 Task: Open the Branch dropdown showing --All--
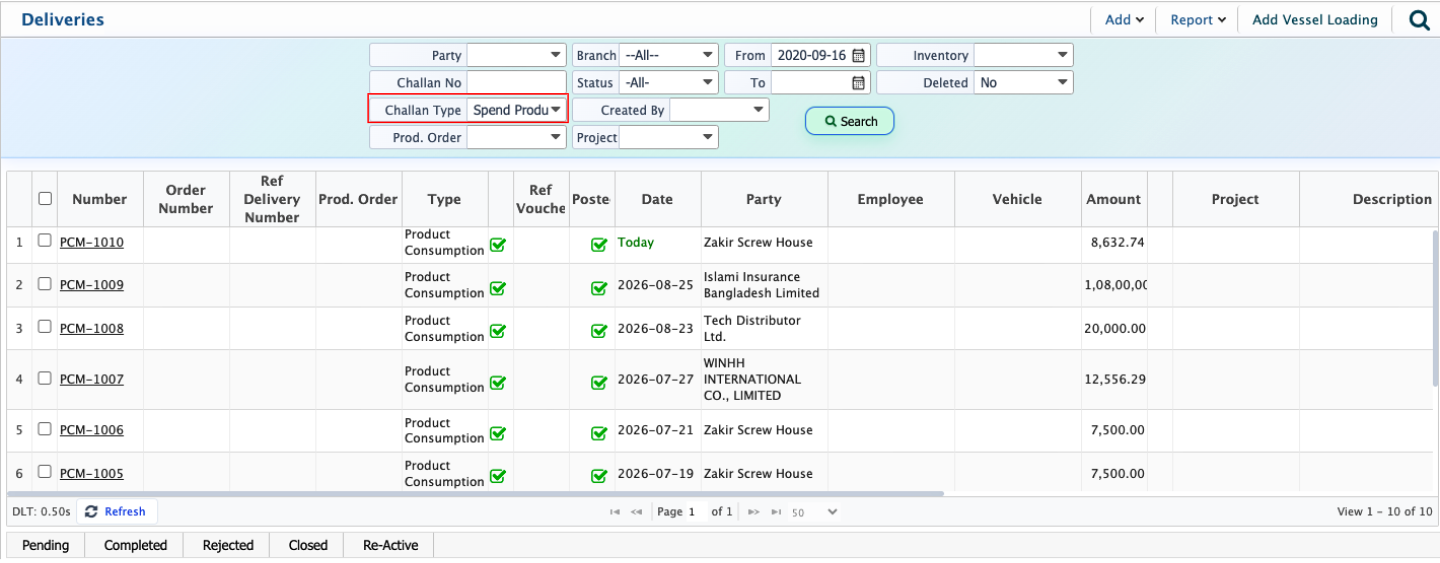click(x=668, y=56)
